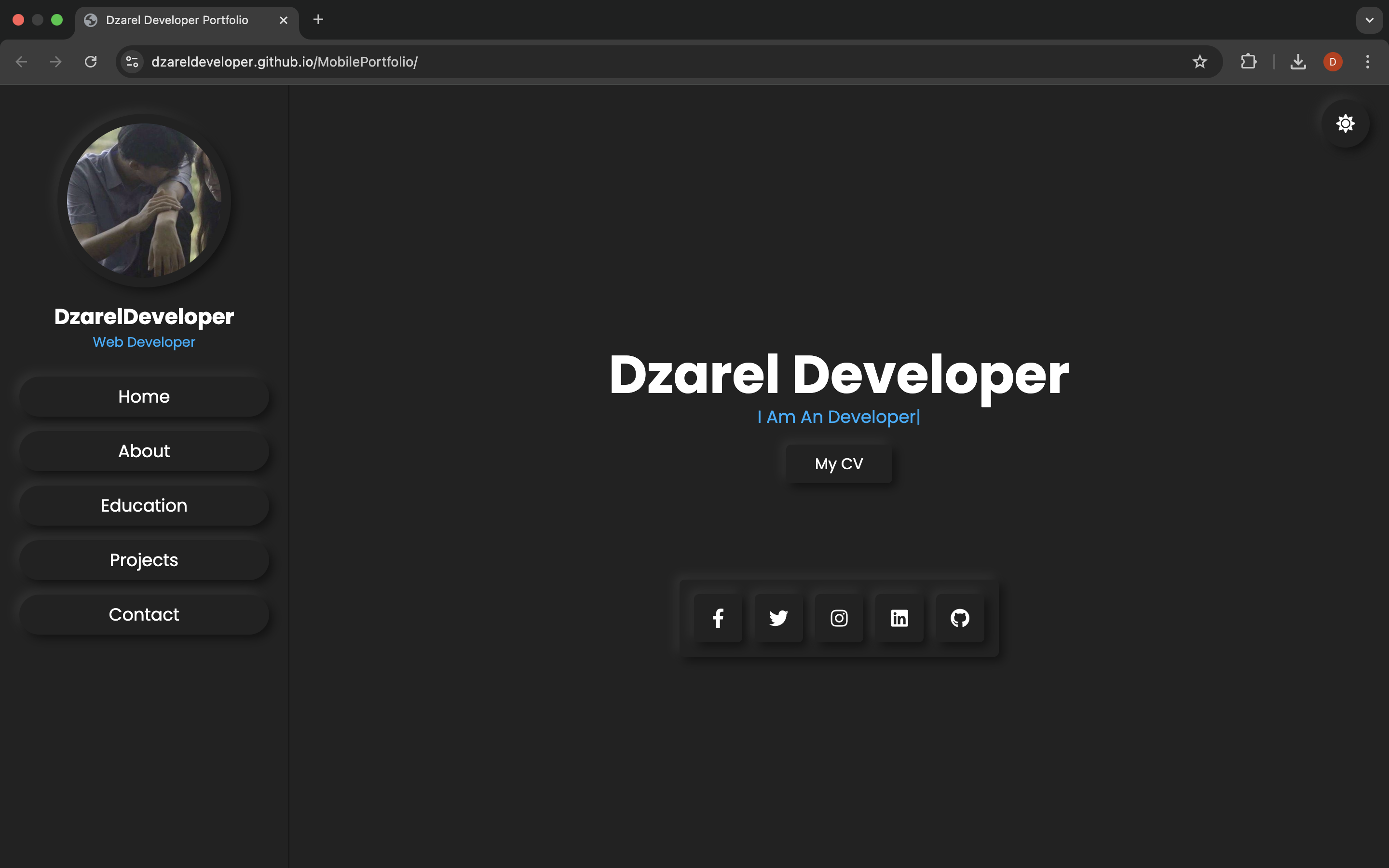
Task: View site information icon in address bar
Action: point(132,61)
